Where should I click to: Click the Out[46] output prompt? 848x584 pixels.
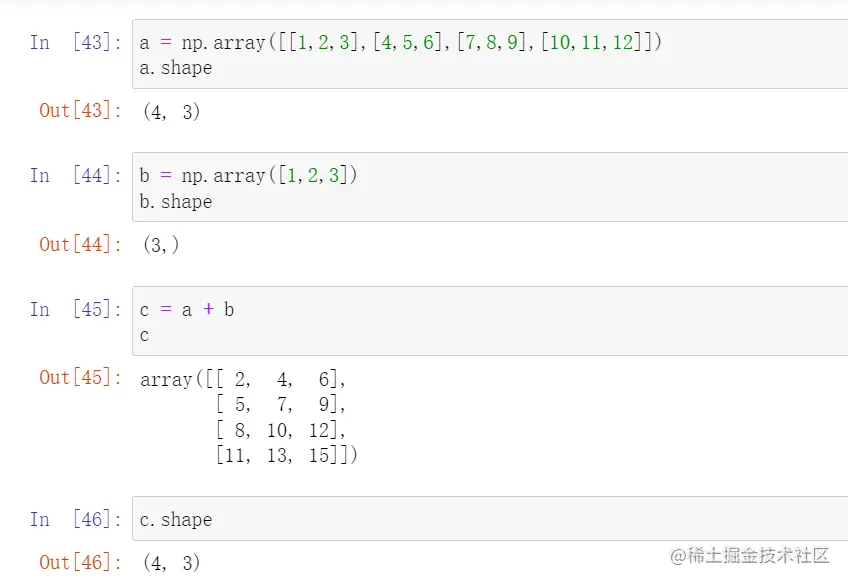(x=81, y=563)
